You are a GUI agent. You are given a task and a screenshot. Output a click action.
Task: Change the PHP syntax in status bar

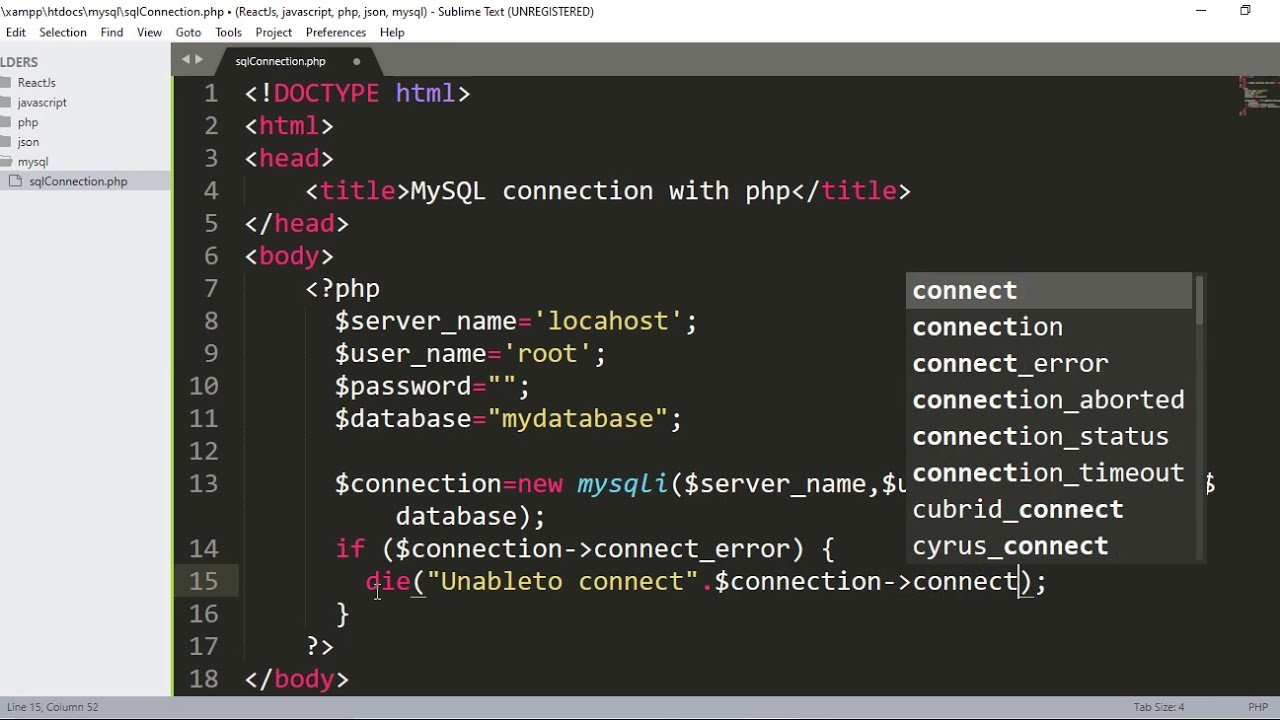(x=1257, y=707)
